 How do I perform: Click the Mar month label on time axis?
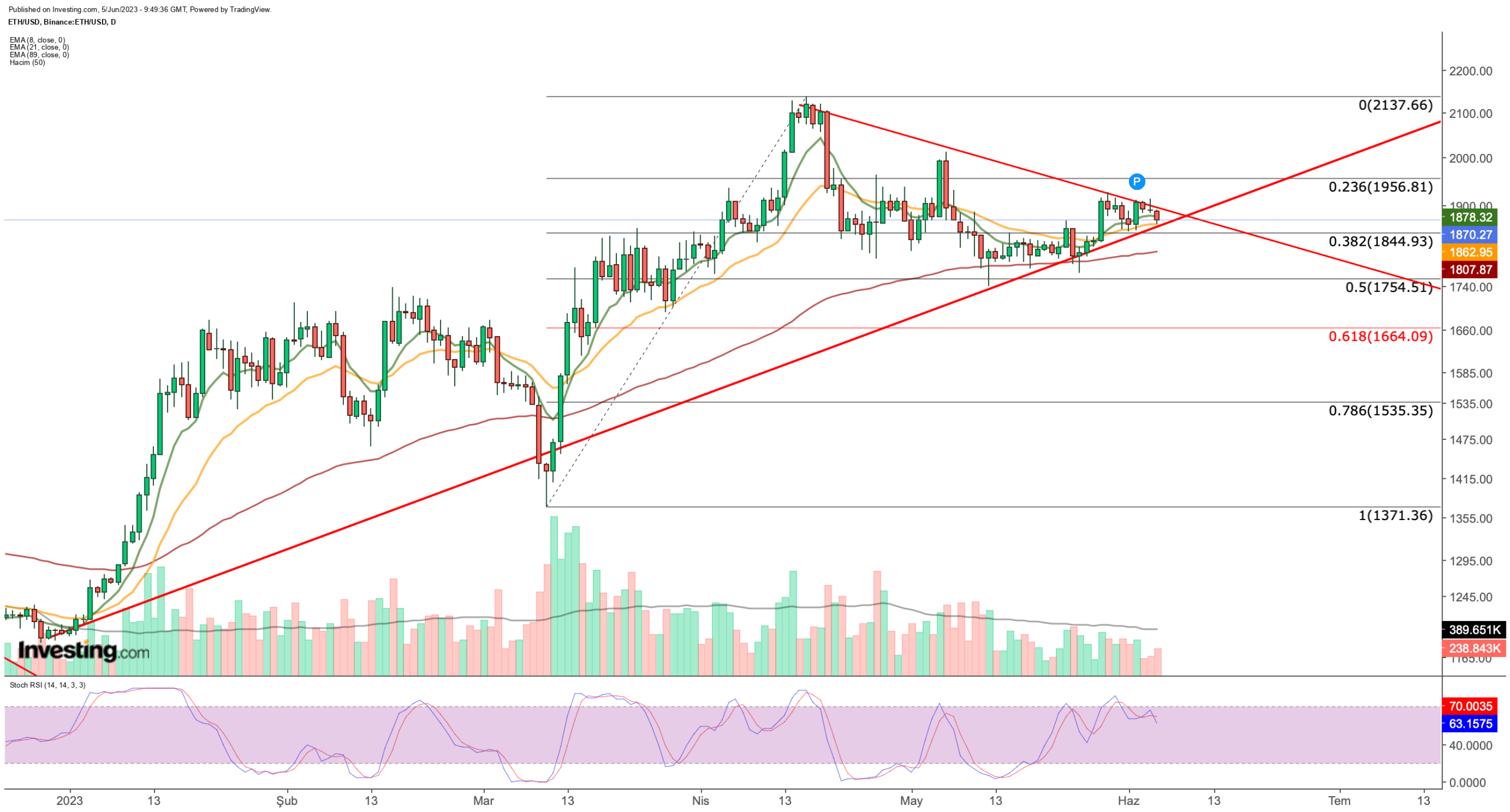(x=483, y=800)
